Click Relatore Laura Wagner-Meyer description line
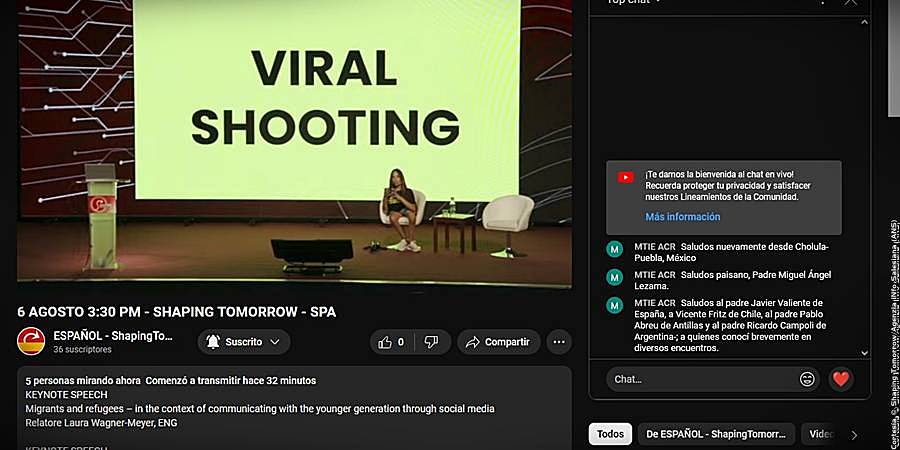Viewport: 900px width, 450px height. pyautogui.click(x=102, y=422)
